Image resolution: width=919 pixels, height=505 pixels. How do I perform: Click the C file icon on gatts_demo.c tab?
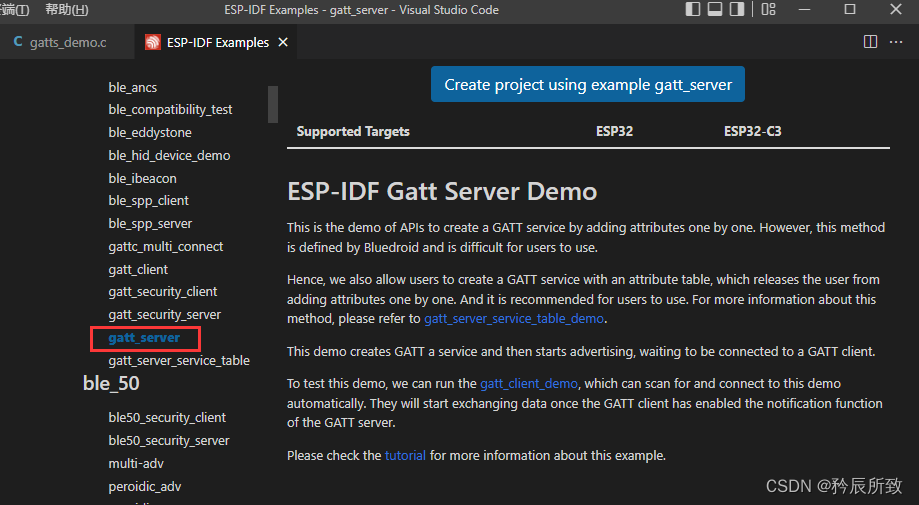click(19, 43)
